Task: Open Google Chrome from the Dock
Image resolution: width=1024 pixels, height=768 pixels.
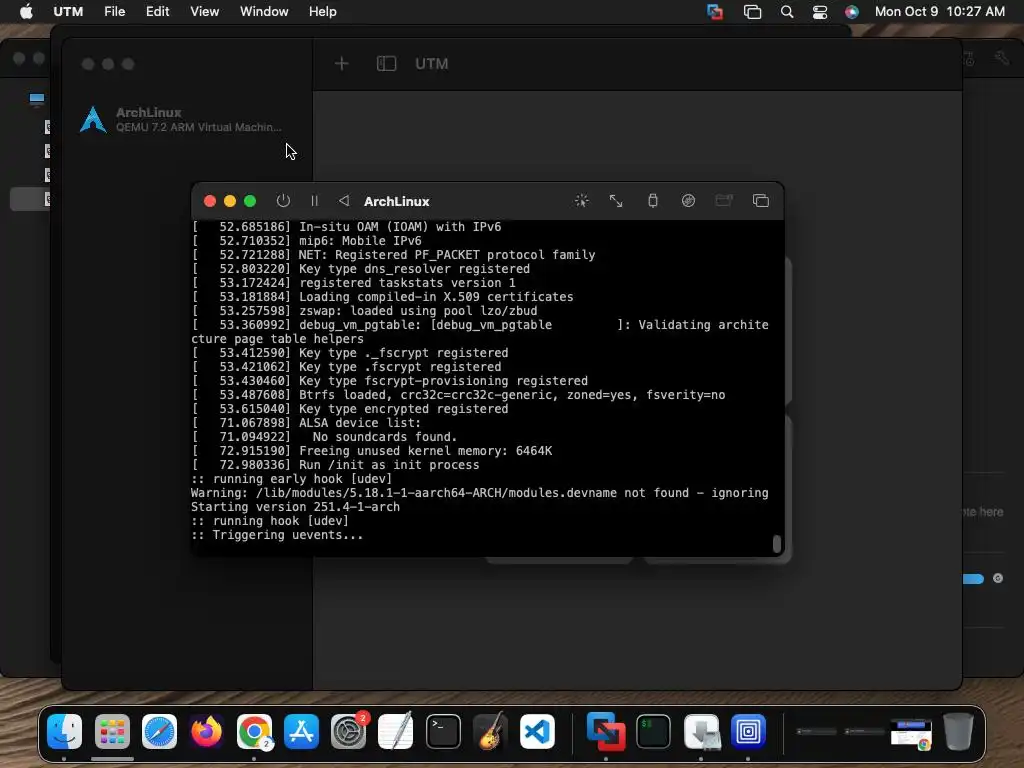Action: coord(254,731)
